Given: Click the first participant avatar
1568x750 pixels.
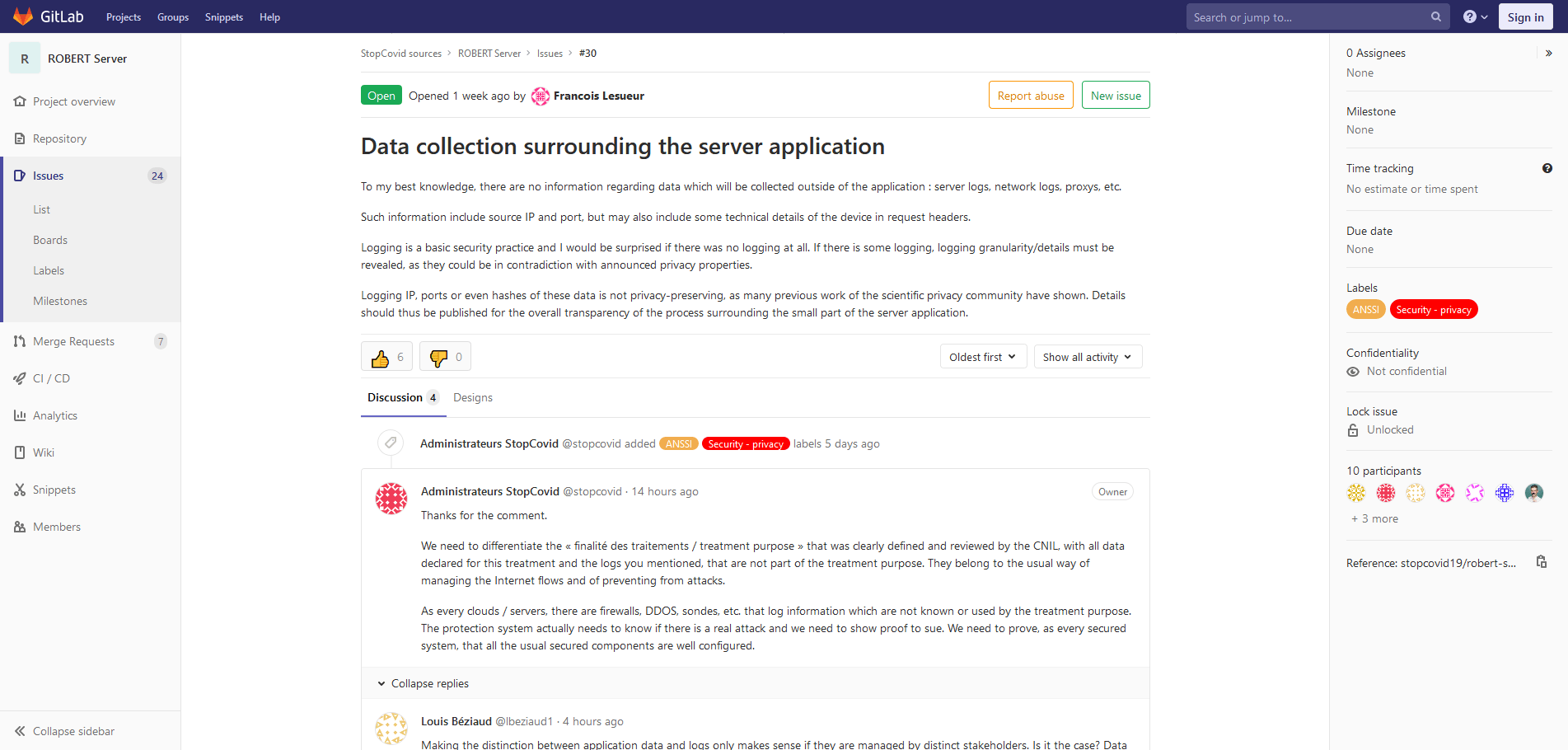Looking at the screenshot, I should click(x=1356, y=493).
